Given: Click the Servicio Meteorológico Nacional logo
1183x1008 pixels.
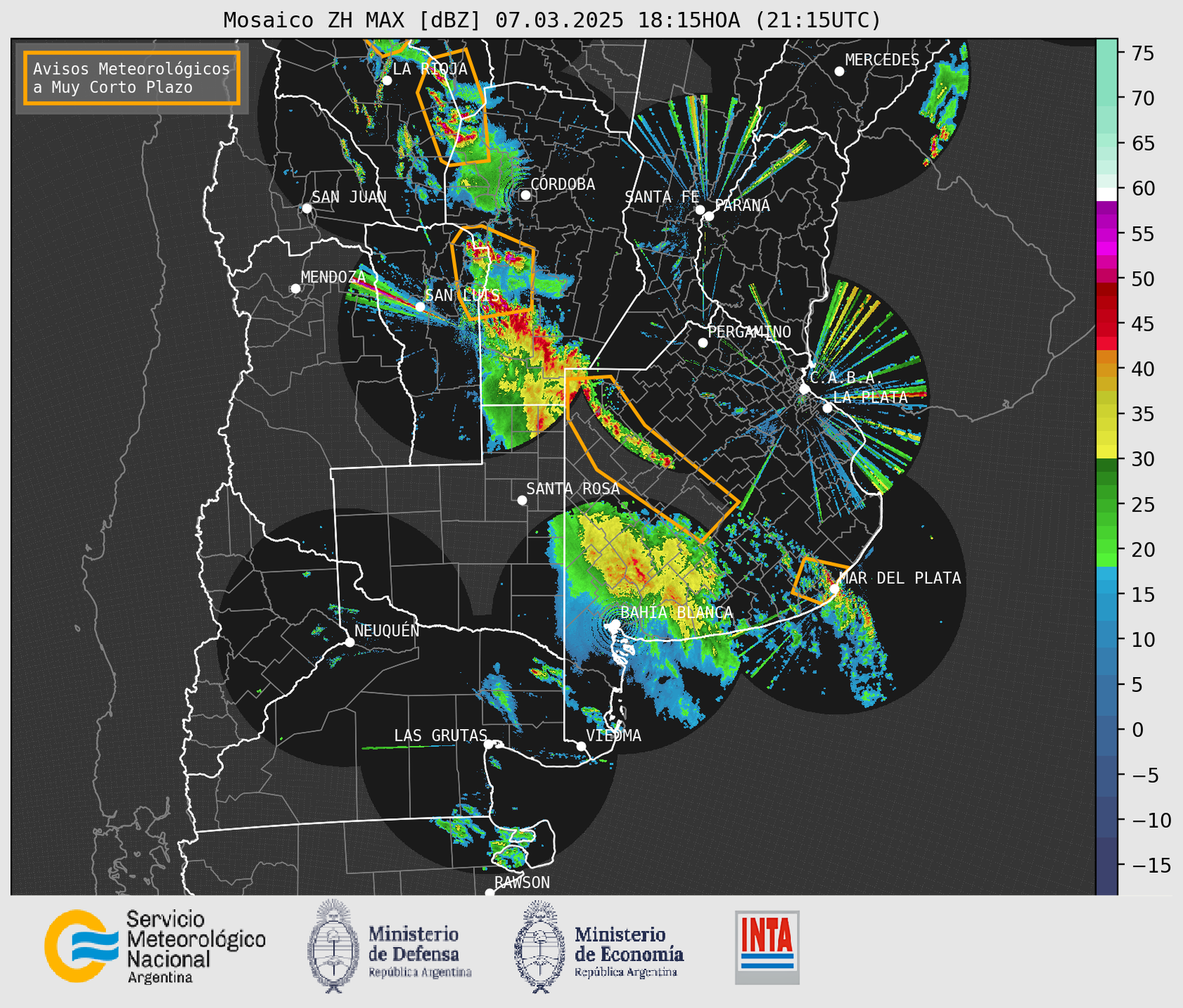Looking at the screenshot, I should click(155, 946).
